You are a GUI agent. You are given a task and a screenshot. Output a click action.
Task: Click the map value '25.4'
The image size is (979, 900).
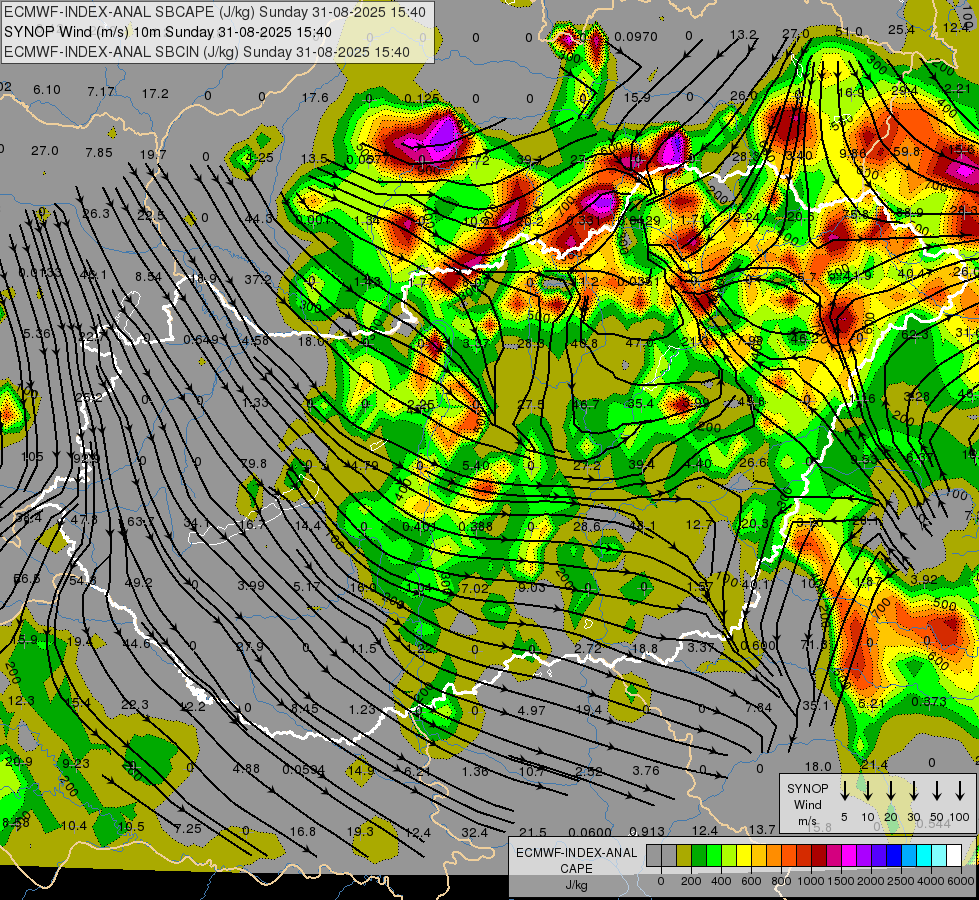click(901, 30)
